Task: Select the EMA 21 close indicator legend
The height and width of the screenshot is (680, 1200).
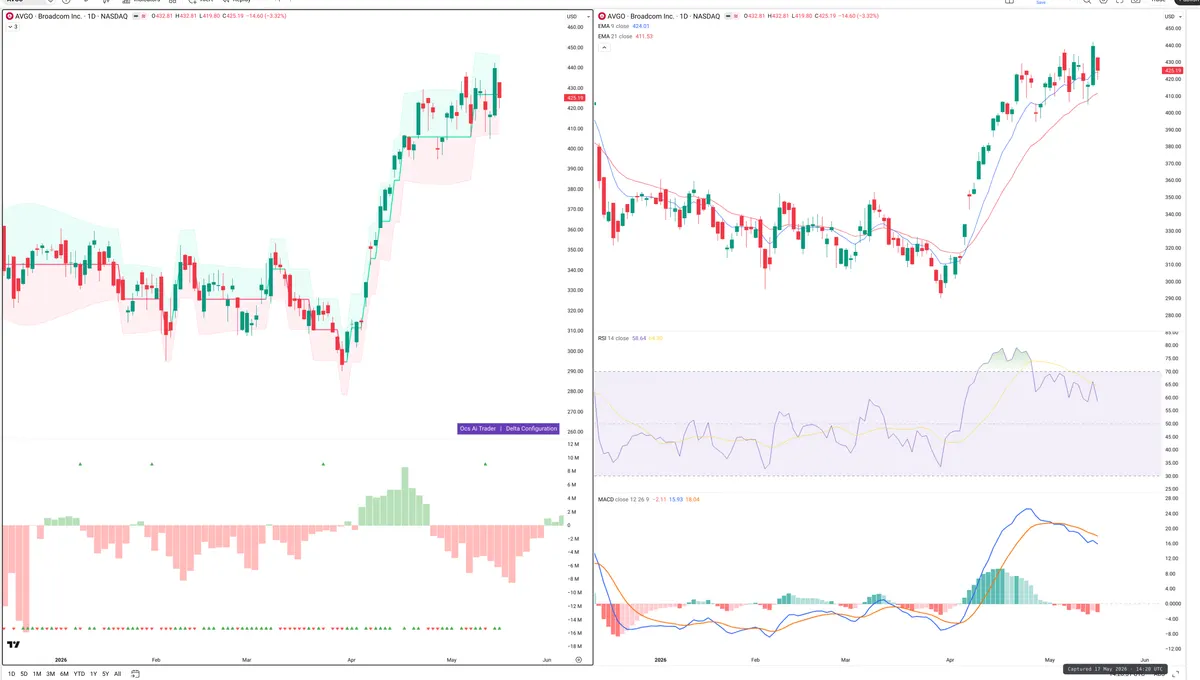Action: click(614, 36)
